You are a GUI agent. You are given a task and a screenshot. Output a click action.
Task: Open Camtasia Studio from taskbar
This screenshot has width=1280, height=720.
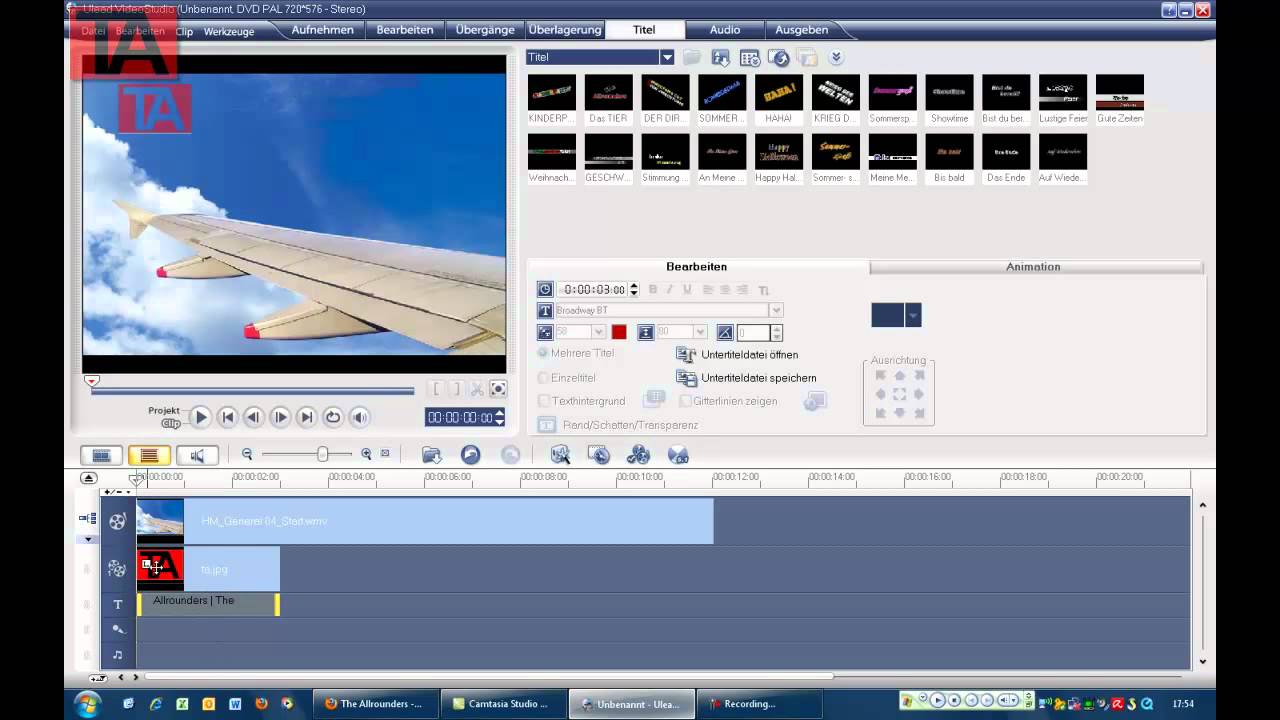506,704
